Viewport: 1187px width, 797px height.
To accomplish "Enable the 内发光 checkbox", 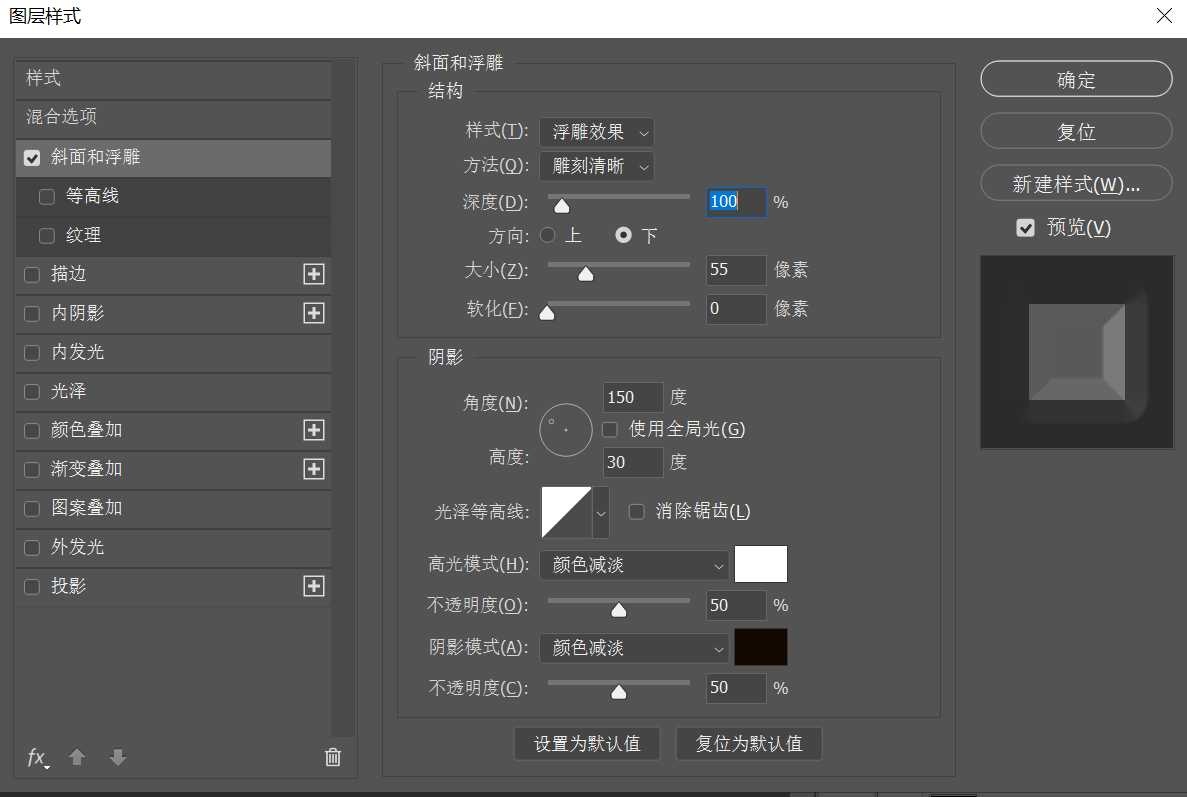I will [x=32, y=353].
